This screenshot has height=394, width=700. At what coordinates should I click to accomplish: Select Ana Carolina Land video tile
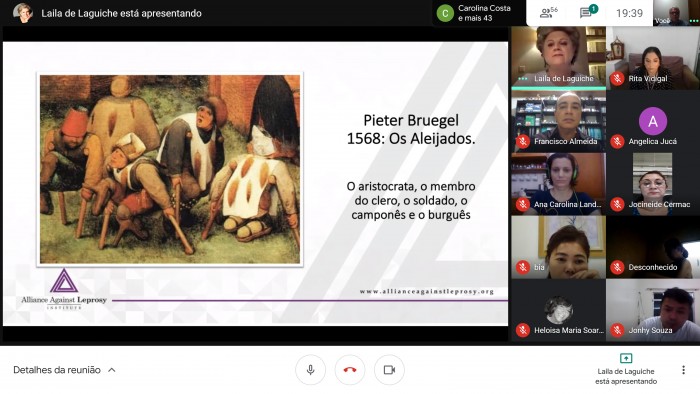coord(558,184)
